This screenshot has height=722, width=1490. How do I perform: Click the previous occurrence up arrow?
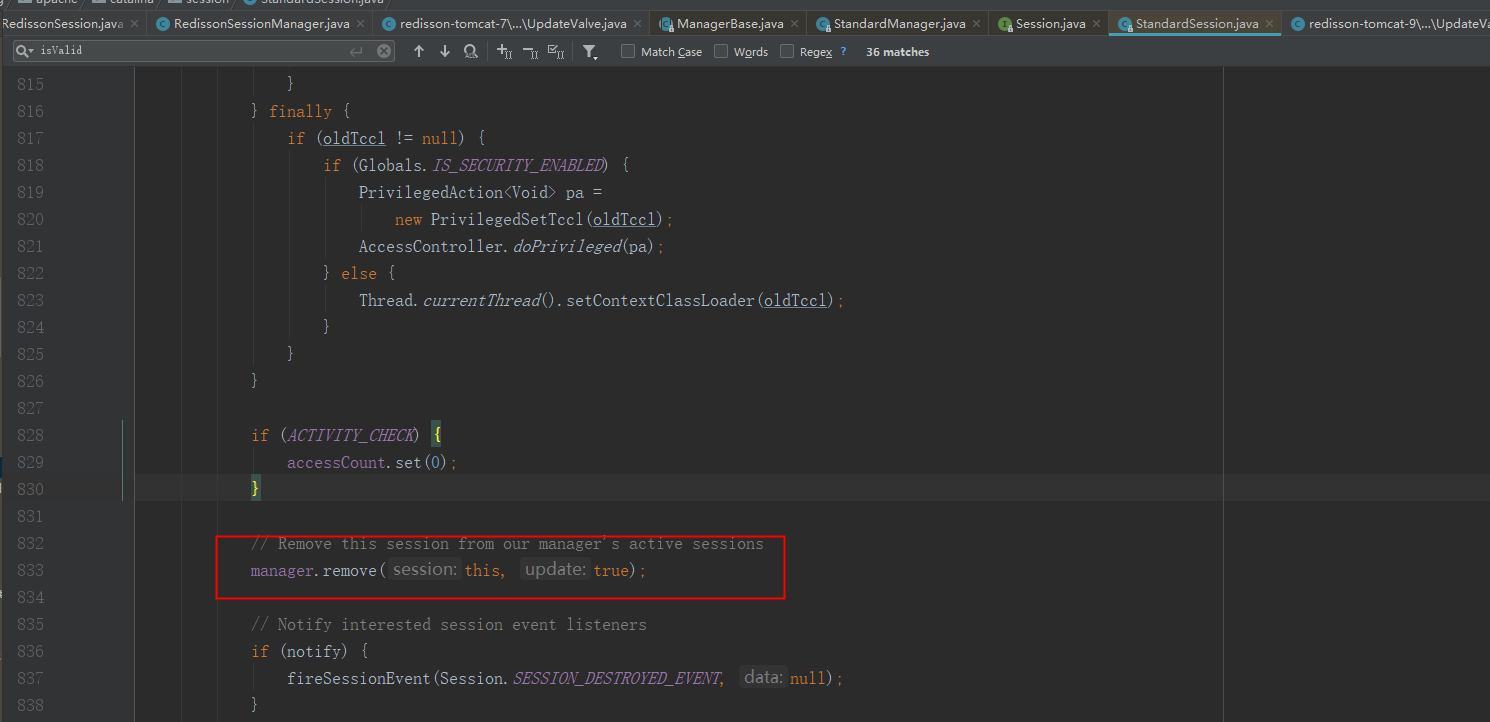tap(419, 51)
